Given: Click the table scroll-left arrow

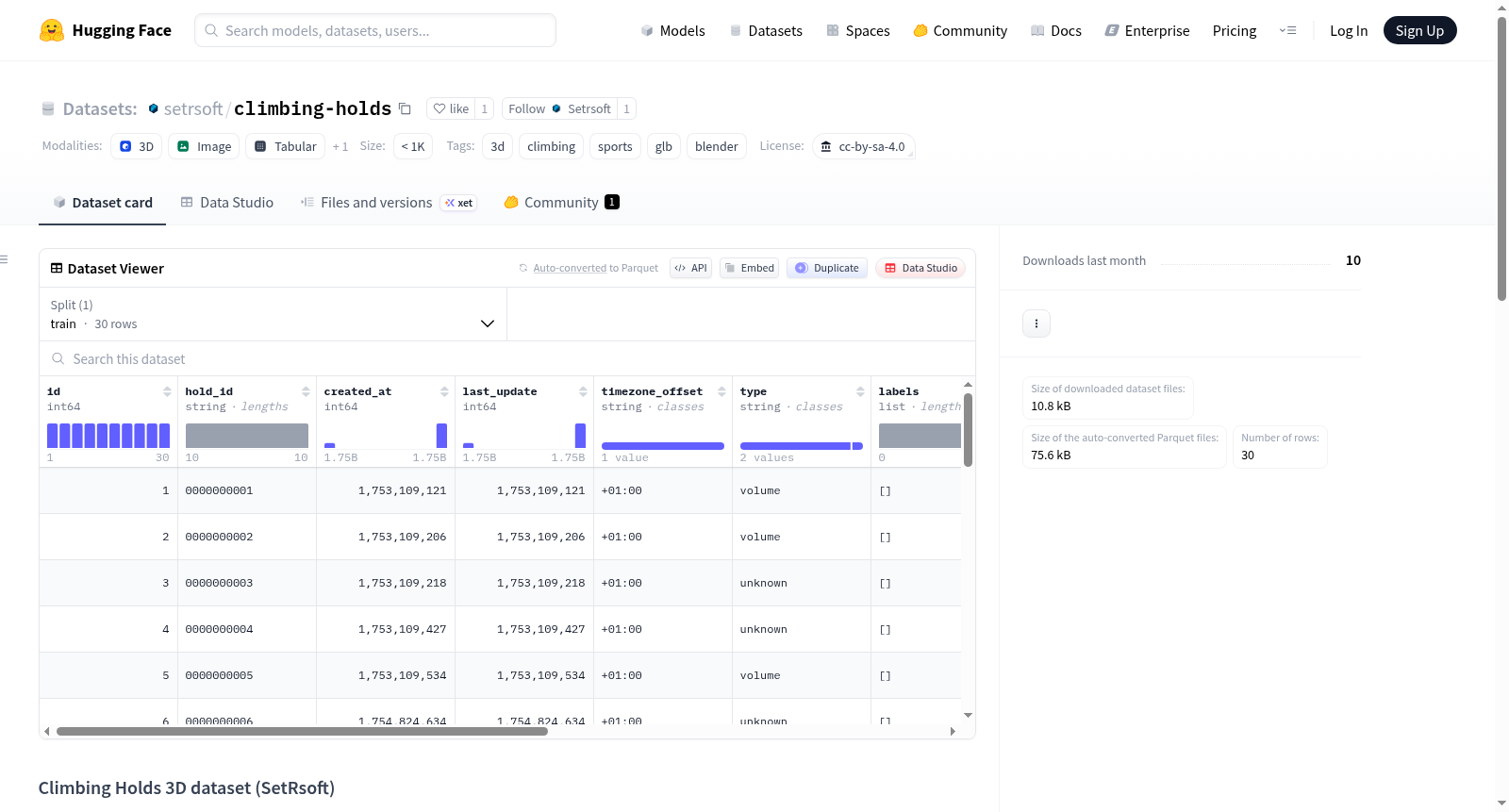Looking at the screenshot, I should click(x=46, y=731).
